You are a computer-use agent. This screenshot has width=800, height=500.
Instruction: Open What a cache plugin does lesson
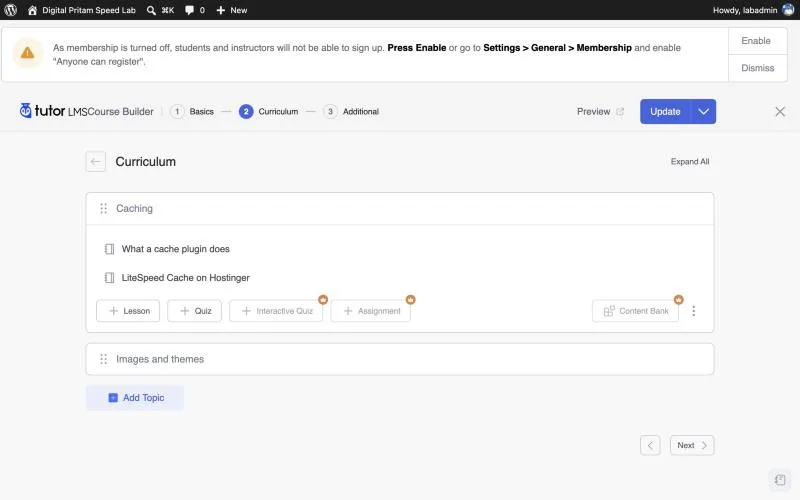click(x=176, y=249)
